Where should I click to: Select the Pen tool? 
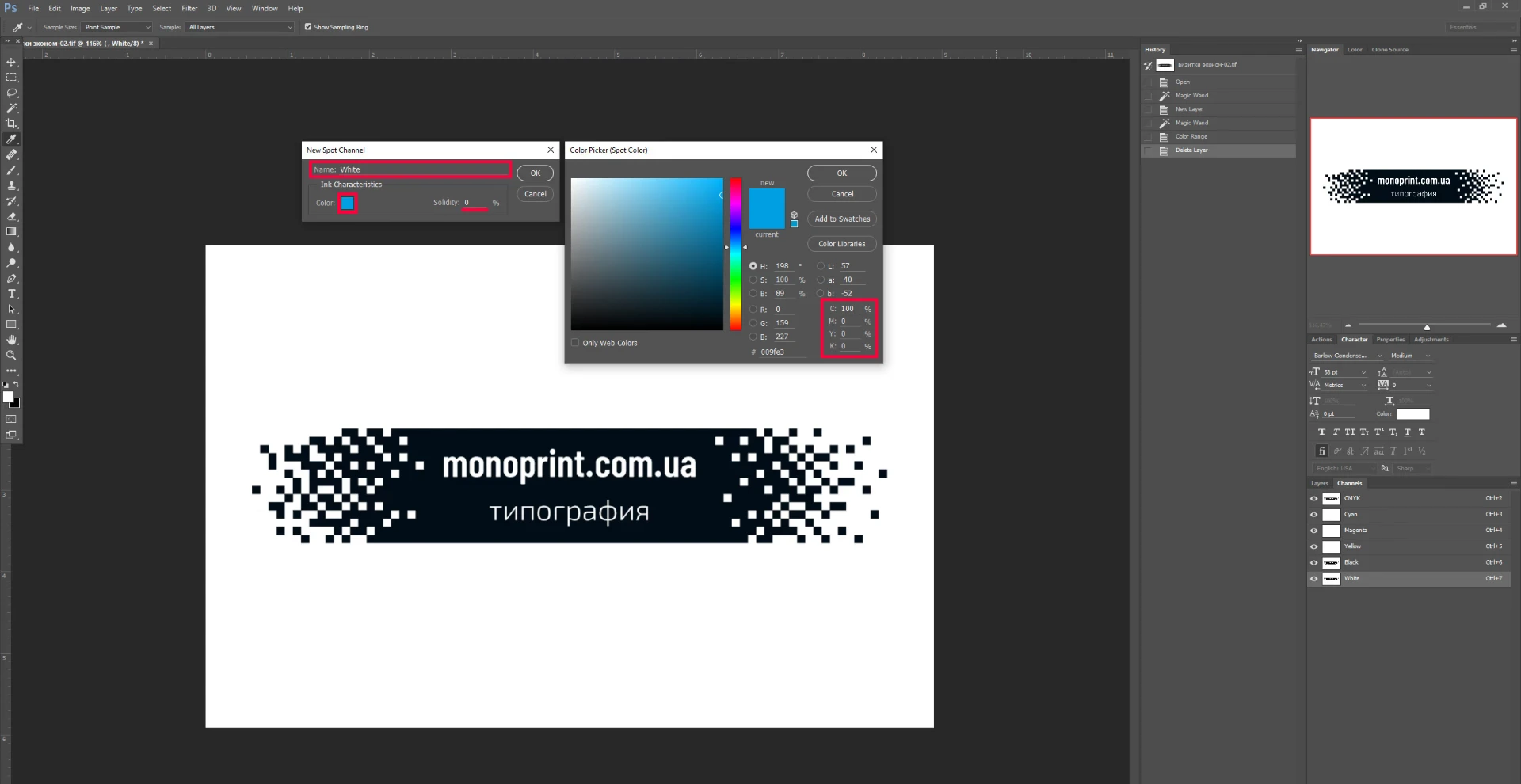pyautogui.click(x=11, y=278)
